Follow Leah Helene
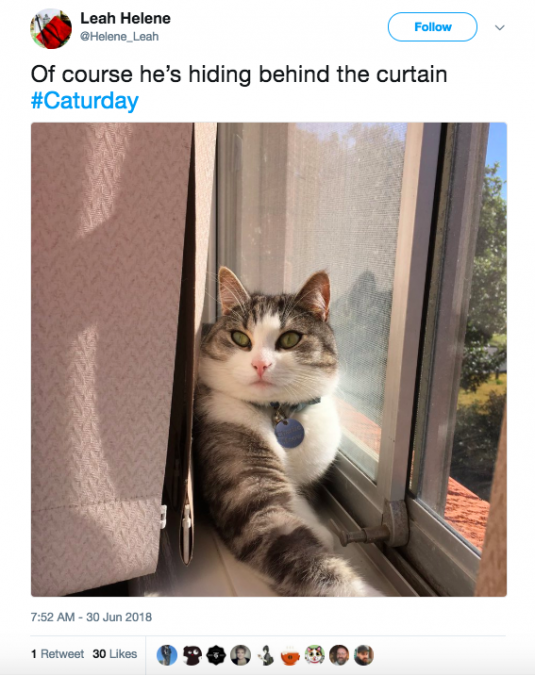The width and height of the screenshot is (535, 675). click(x=433, y=27)
